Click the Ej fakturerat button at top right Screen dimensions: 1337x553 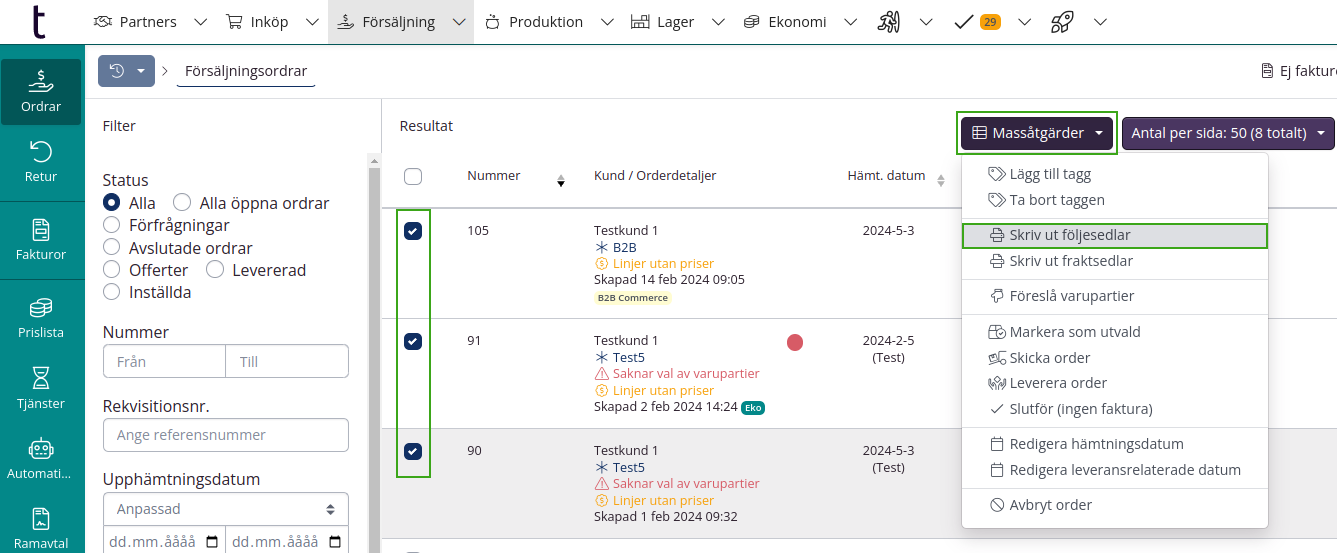[1300, 71]
